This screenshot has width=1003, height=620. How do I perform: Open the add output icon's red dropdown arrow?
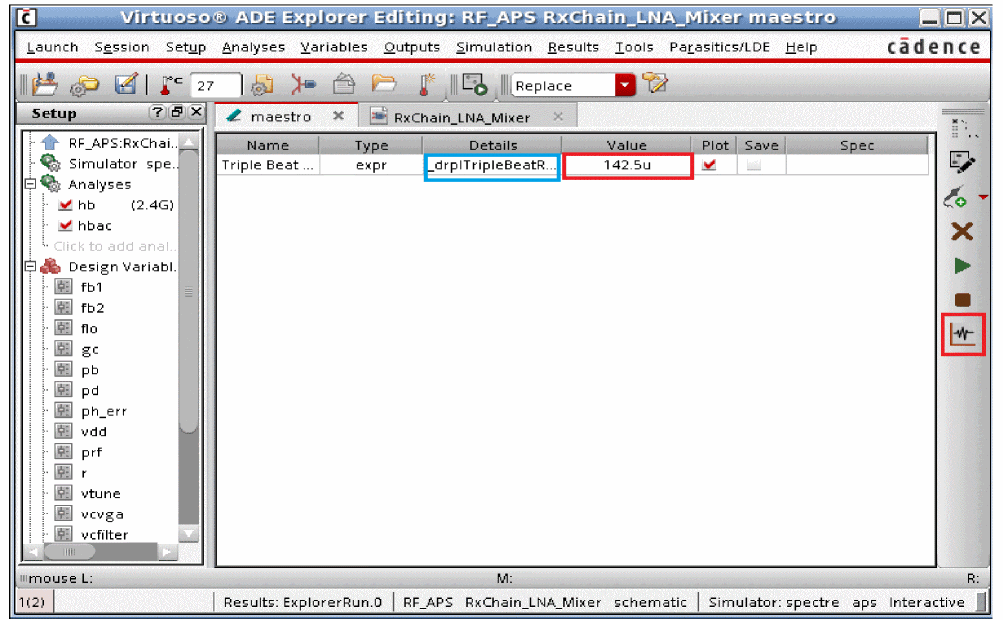[x=984, y=197]
